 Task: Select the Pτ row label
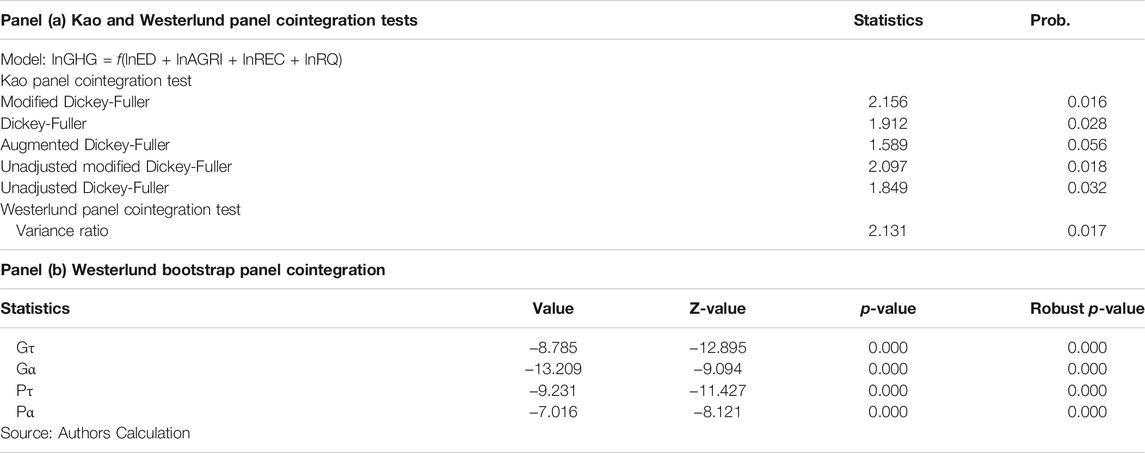pyautogui.click(x=23, y=391)
